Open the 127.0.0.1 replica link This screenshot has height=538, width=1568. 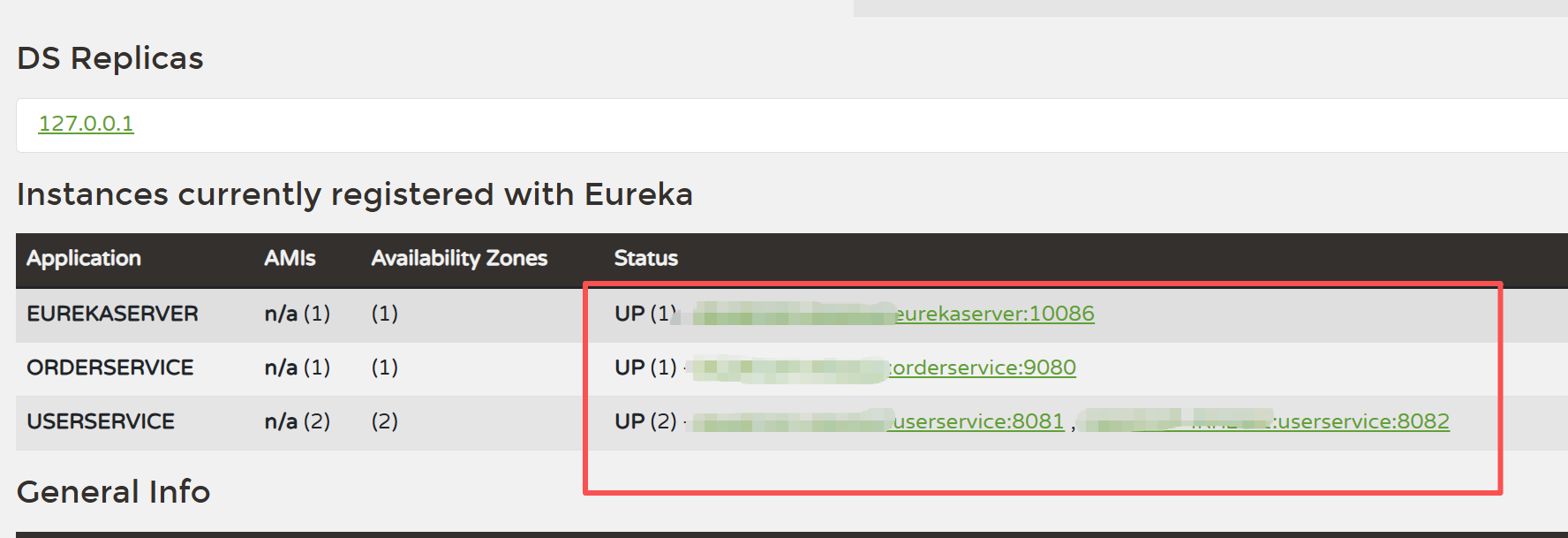pyautogui.click(x=86, y=124)
